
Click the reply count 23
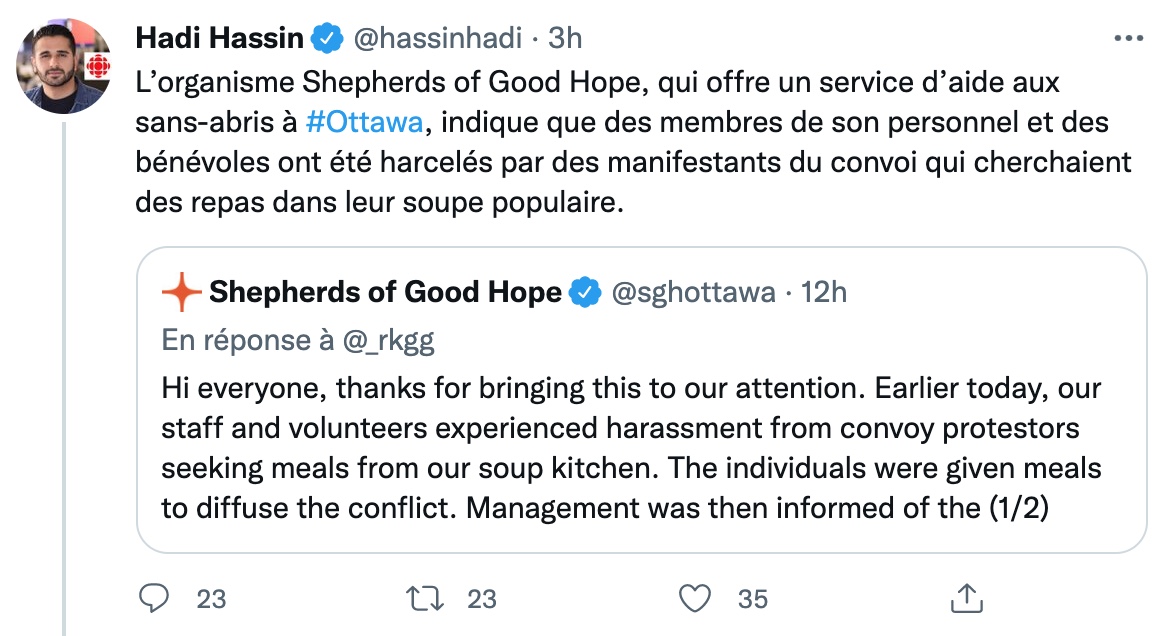pos(212,599)
